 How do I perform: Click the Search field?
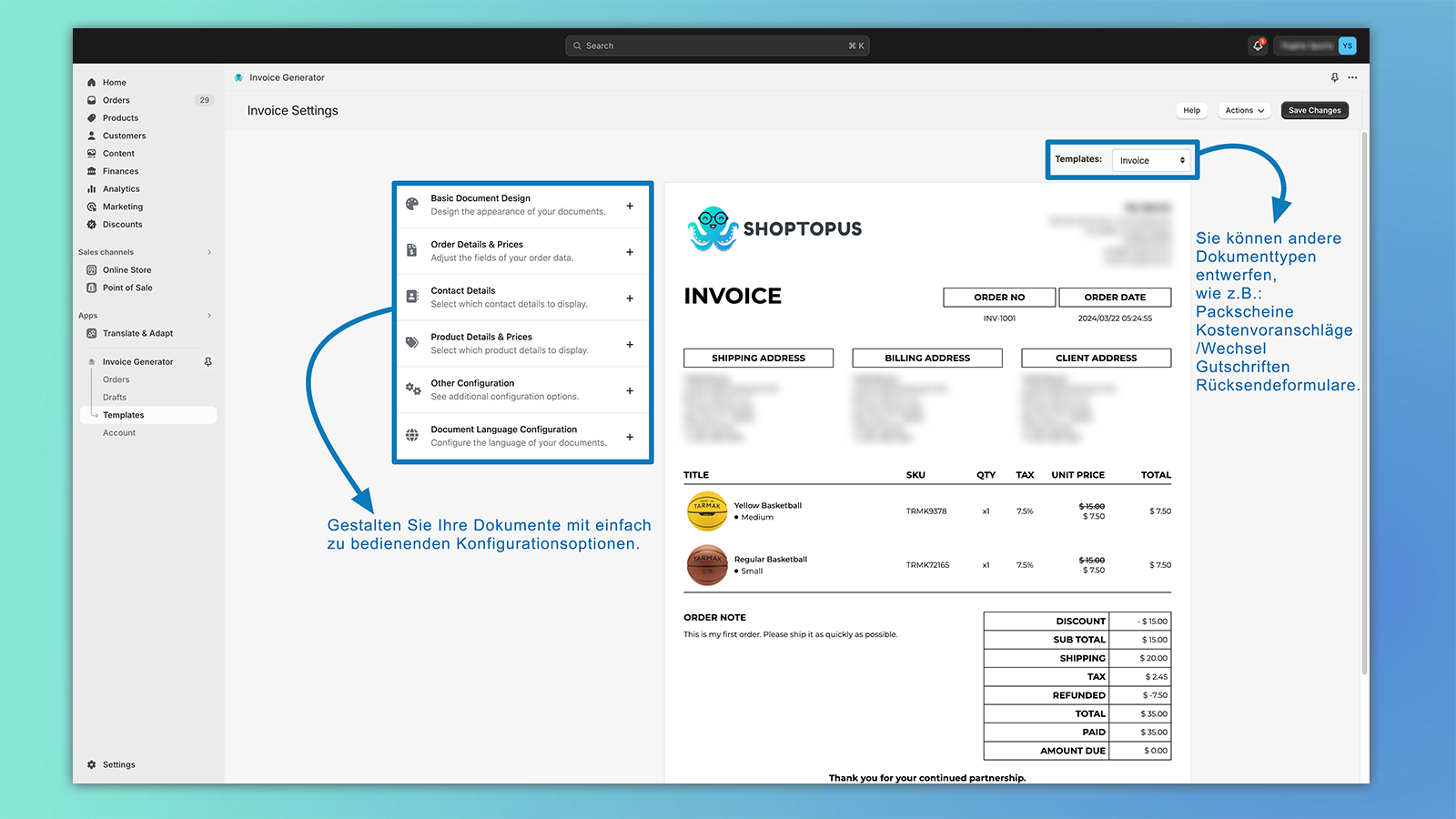717,45
